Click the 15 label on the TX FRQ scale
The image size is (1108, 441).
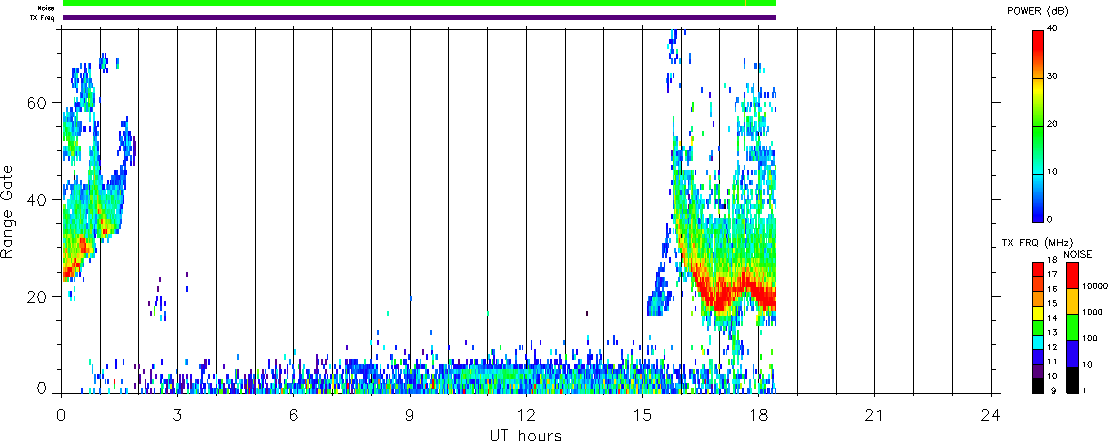pos(1052,303)
